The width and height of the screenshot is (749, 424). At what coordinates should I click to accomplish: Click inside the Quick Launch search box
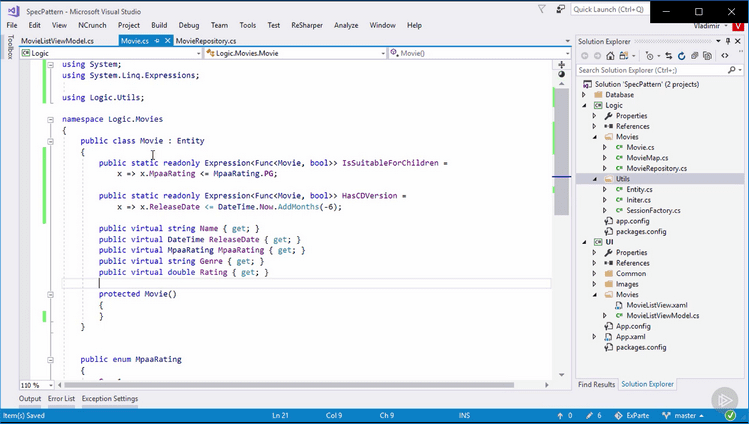tap(609, 10)
